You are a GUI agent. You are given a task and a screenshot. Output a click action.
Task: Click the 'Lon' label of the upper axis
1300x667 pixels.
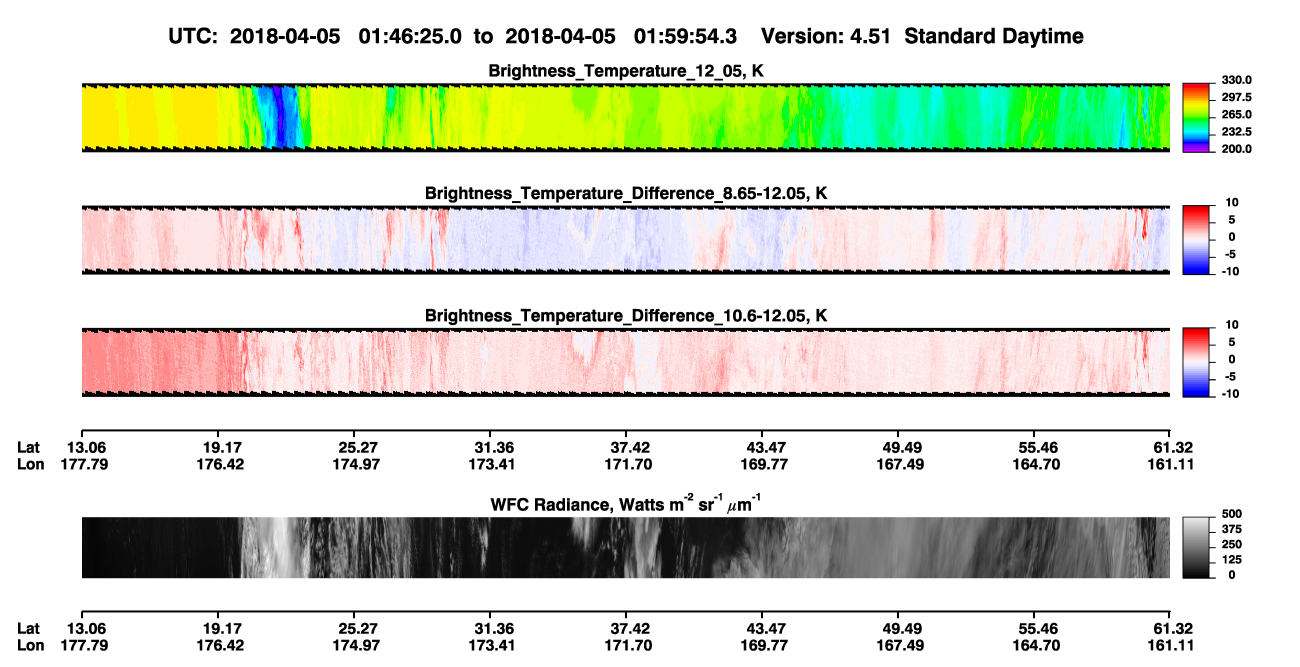(30, 464)
